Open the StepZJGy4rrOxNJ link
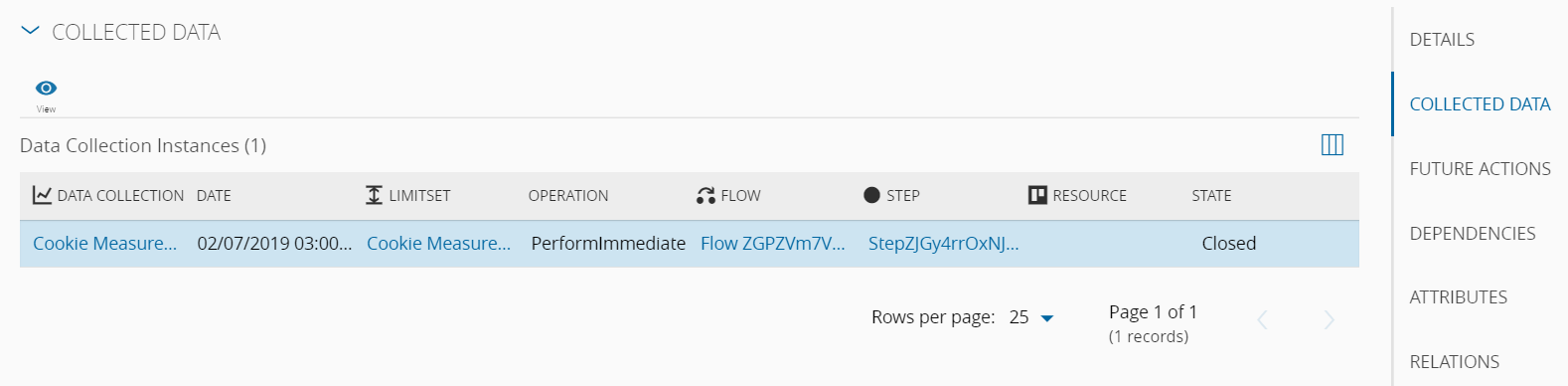The image size is (1568, 386). click(944, 244)
